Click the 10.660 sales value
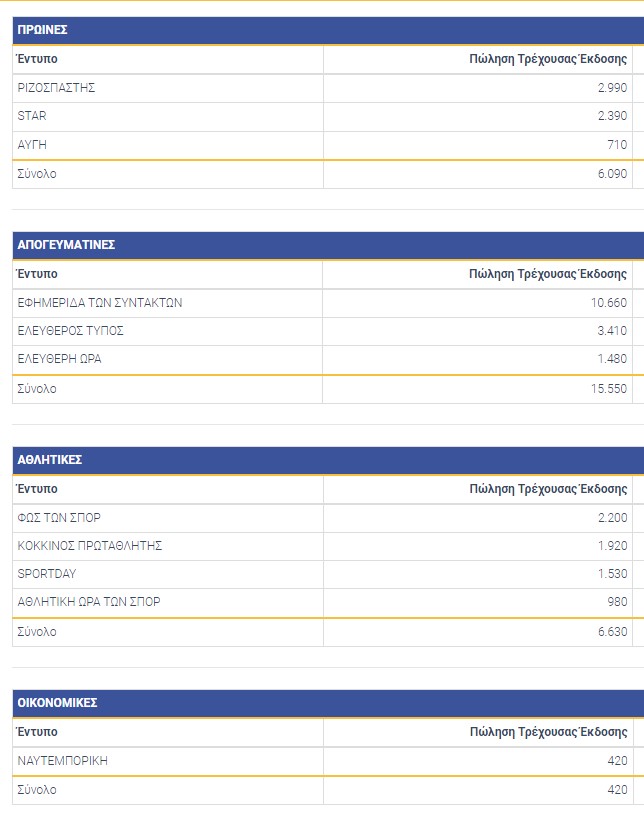The width and height of the screenshot is (644, 838). (610, 303)
